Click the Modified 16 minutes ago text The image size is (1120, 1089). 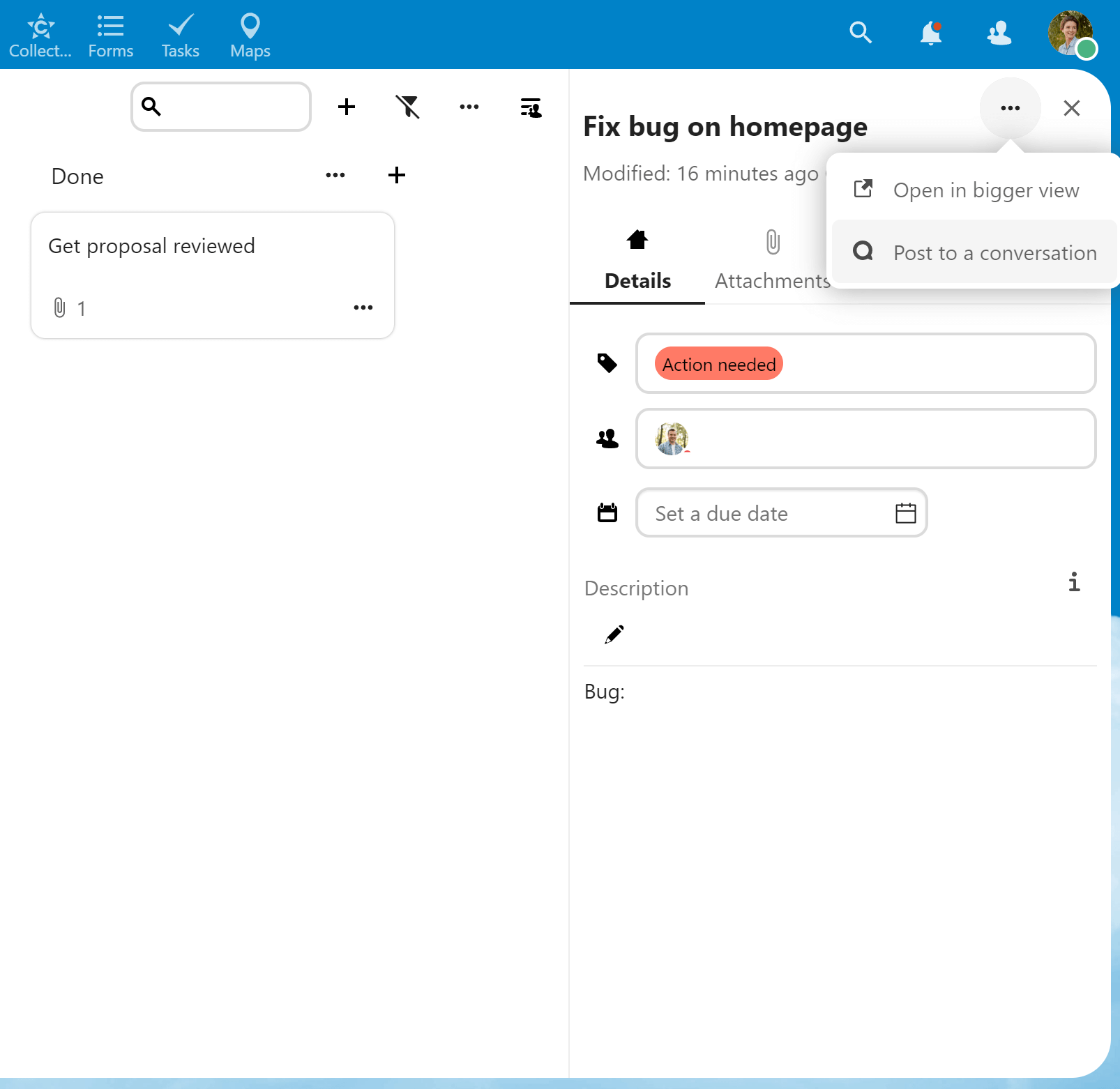[701, 174]
